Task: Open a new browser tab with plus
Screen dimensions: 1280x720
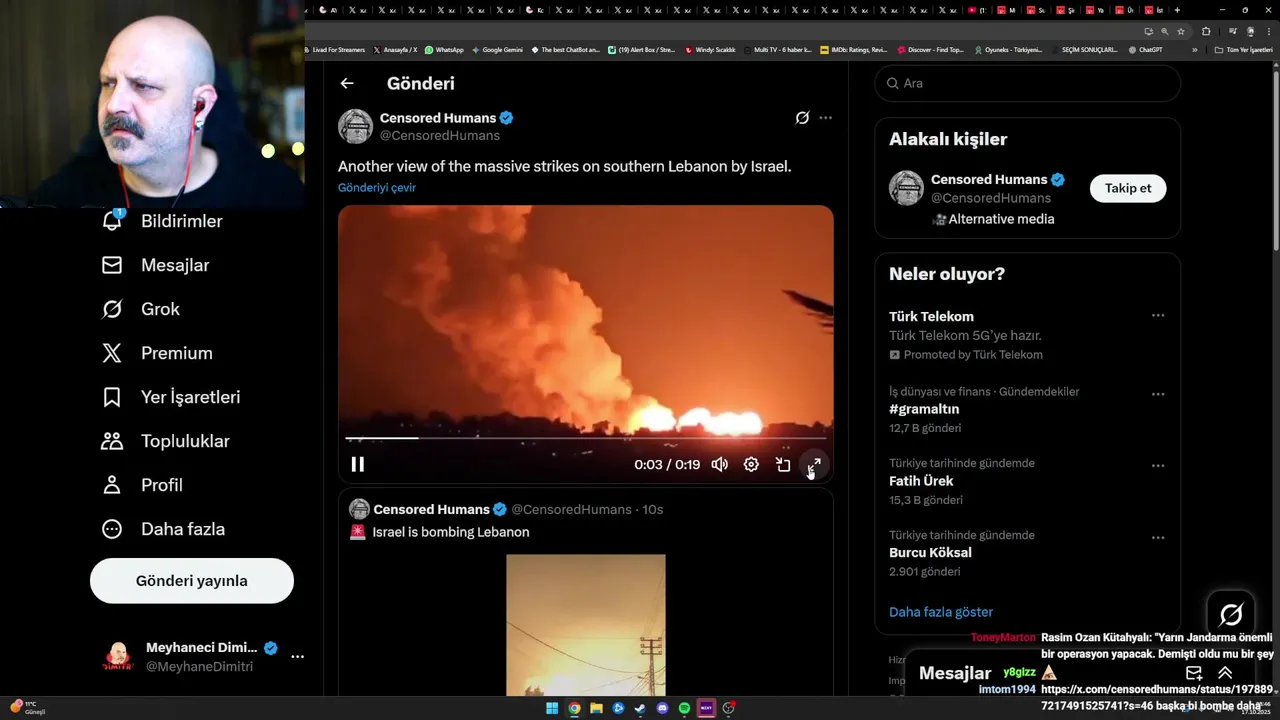Action: 1177,10
